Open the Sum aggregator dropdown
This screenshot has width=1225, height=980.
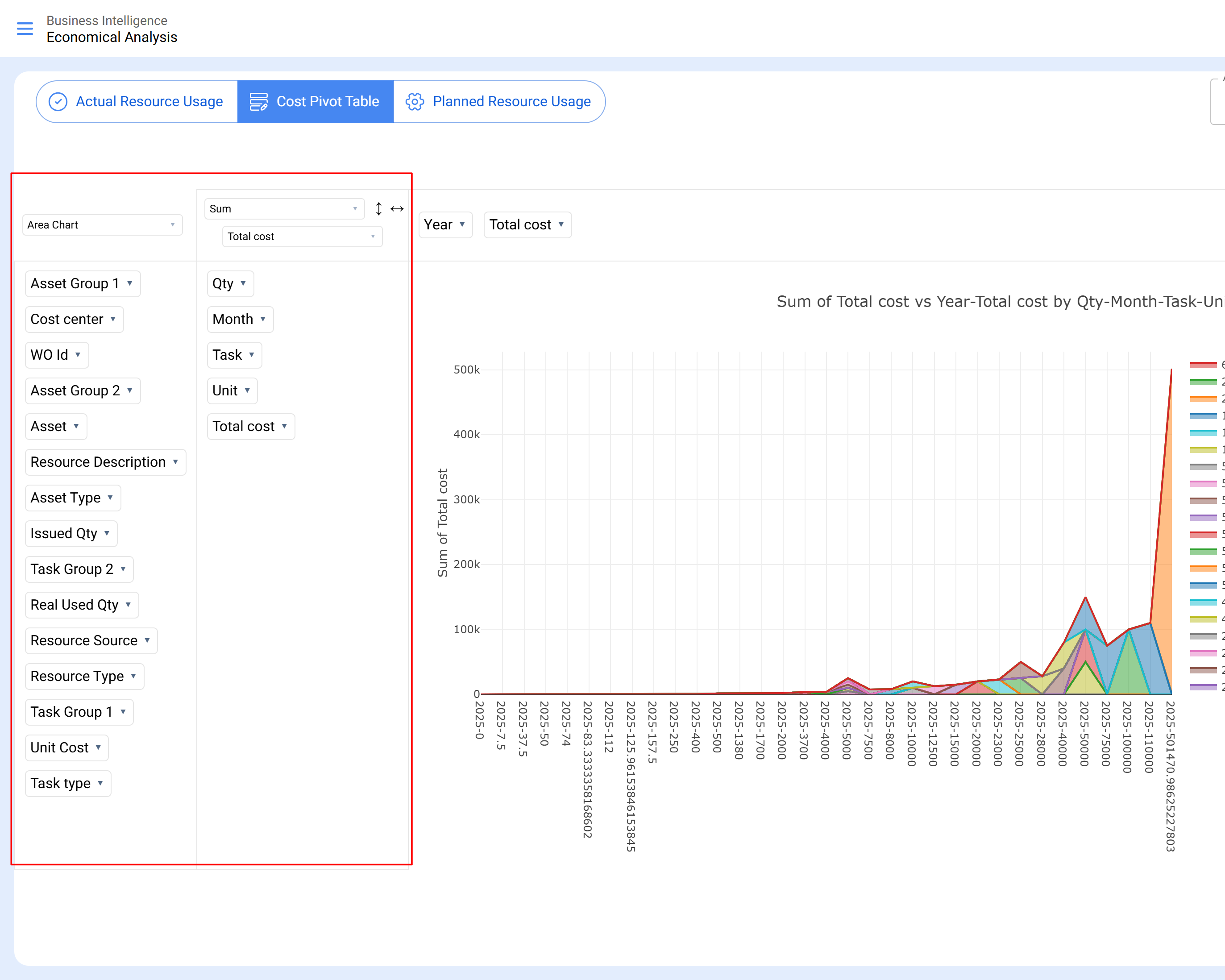(284, 208)
